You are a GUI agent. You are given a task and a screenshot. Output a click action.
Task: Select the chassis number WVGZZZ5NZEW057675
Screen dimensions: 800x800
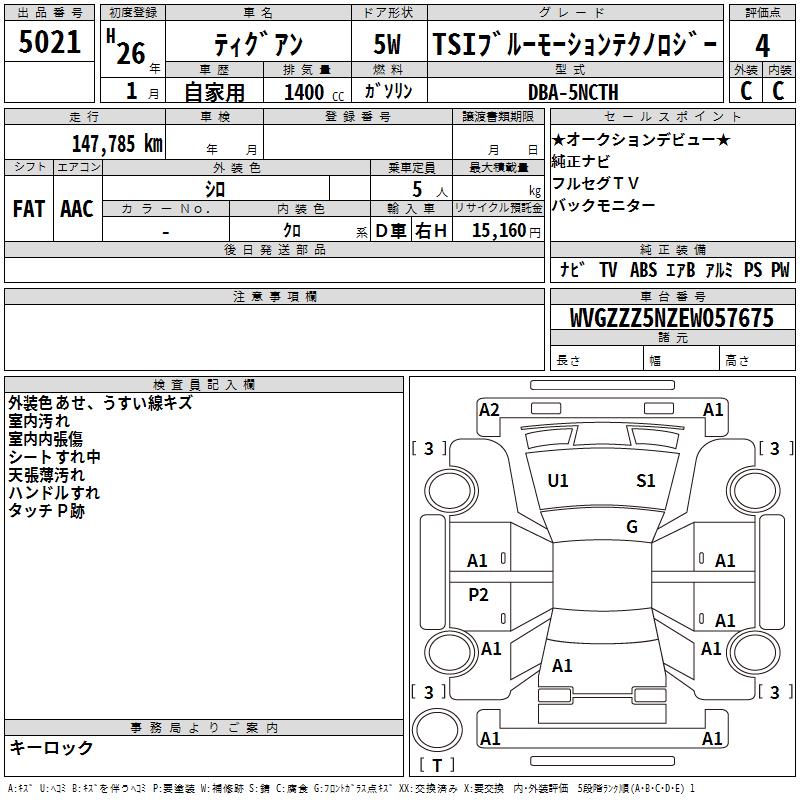pos(672,318)
